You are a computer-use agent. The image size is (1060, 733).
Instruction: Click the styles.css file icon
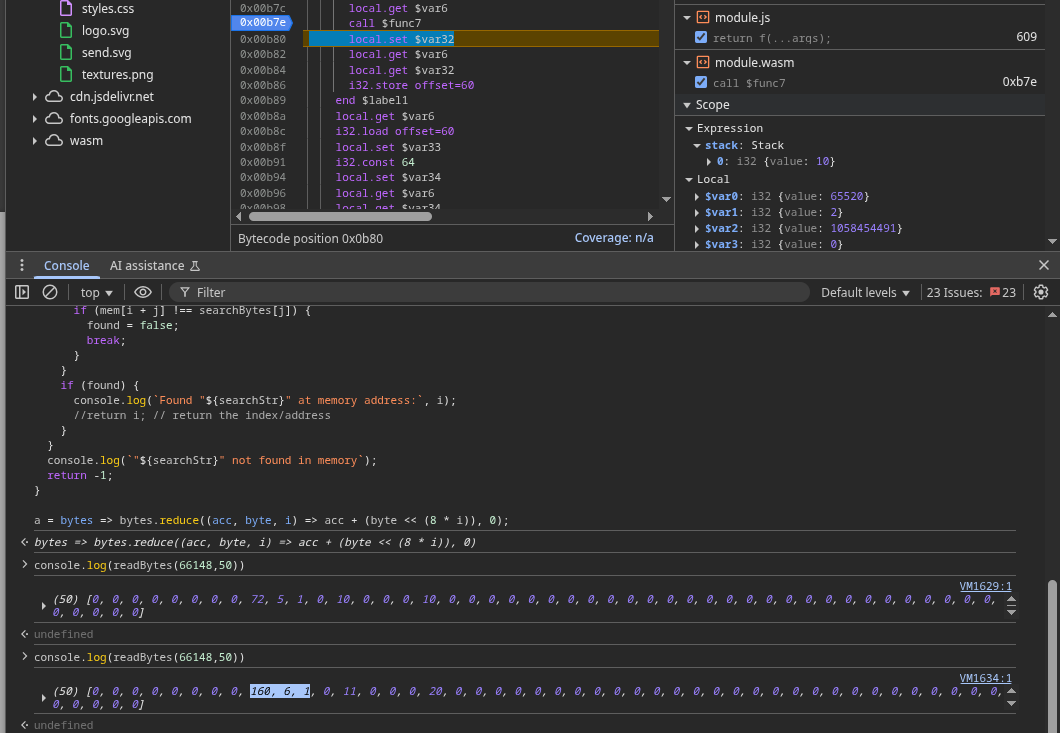coord(66,9)
